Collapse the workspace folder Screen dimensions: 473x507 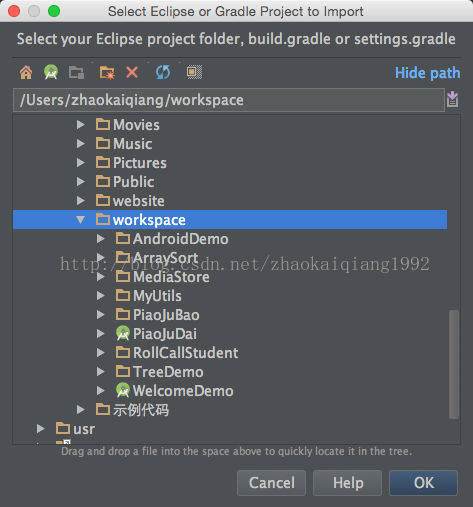[x=80, y=220]
